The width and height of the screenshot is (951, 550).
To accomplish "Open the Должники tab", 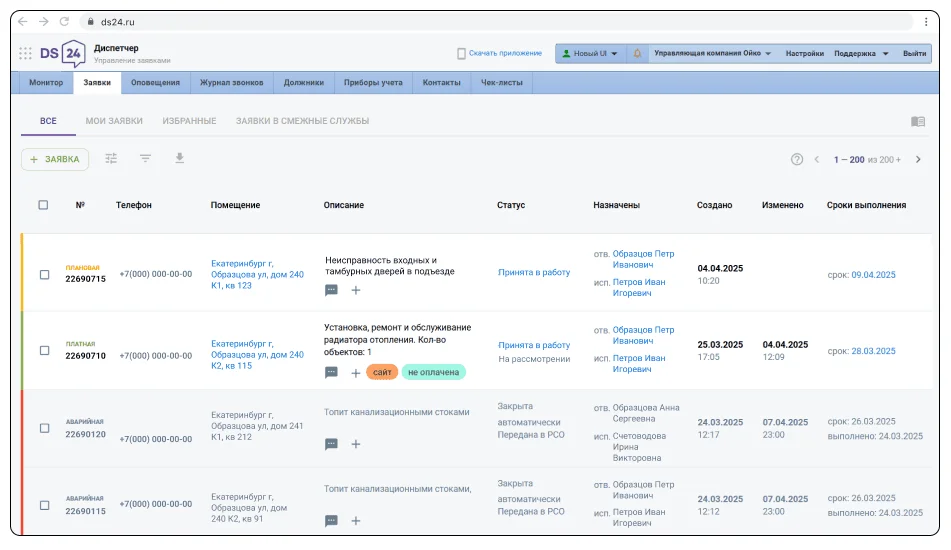I will pyautogui.click(x=304, y=82).
